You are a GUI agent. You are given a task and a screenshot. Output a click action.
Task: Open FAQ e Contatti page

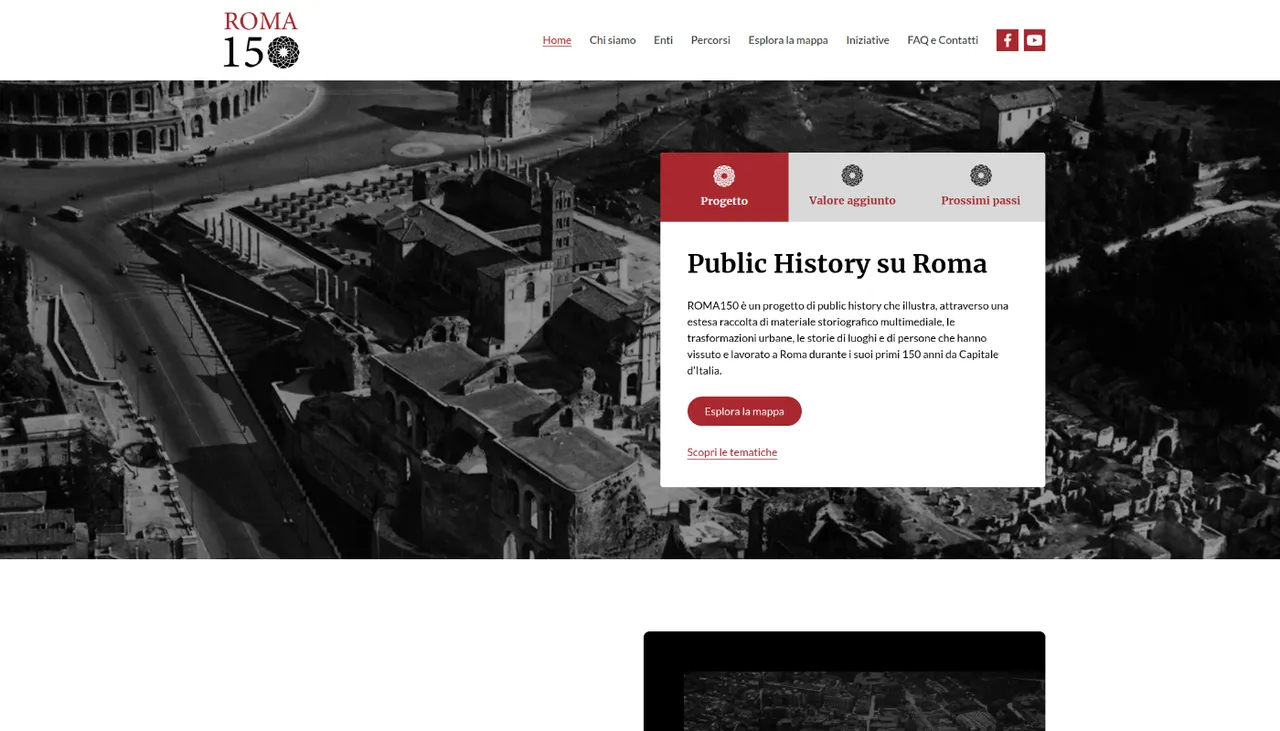[942, 40]
